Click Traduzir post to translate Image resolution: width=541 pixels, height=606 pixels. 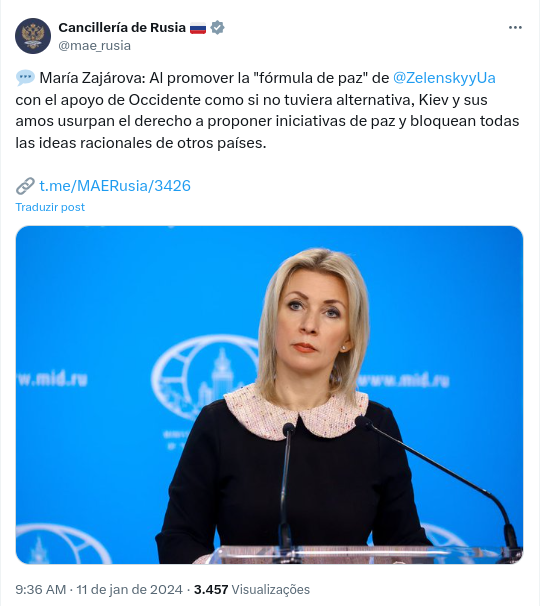50,207
